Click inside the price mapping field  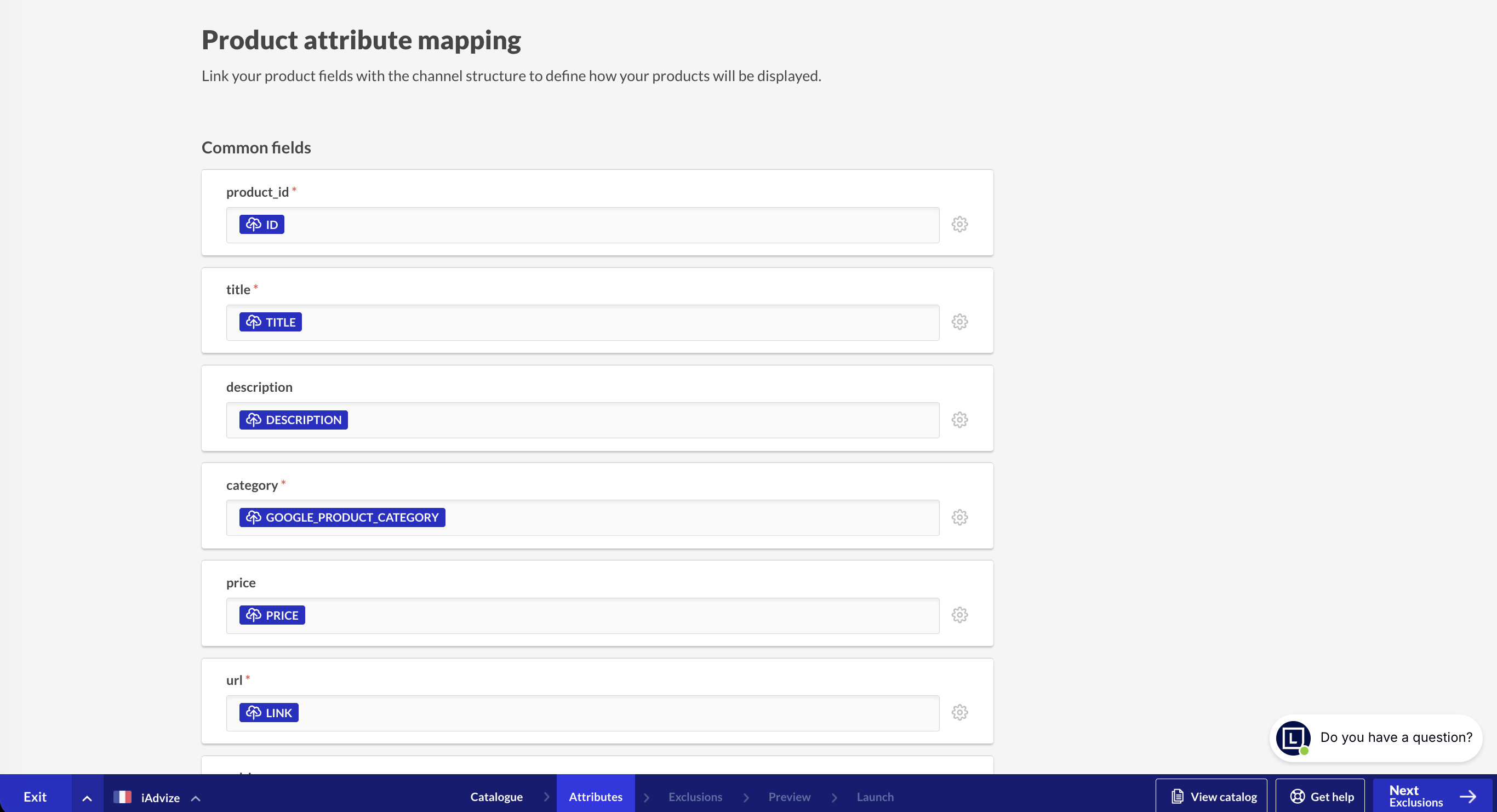click(x=581, y=615)
